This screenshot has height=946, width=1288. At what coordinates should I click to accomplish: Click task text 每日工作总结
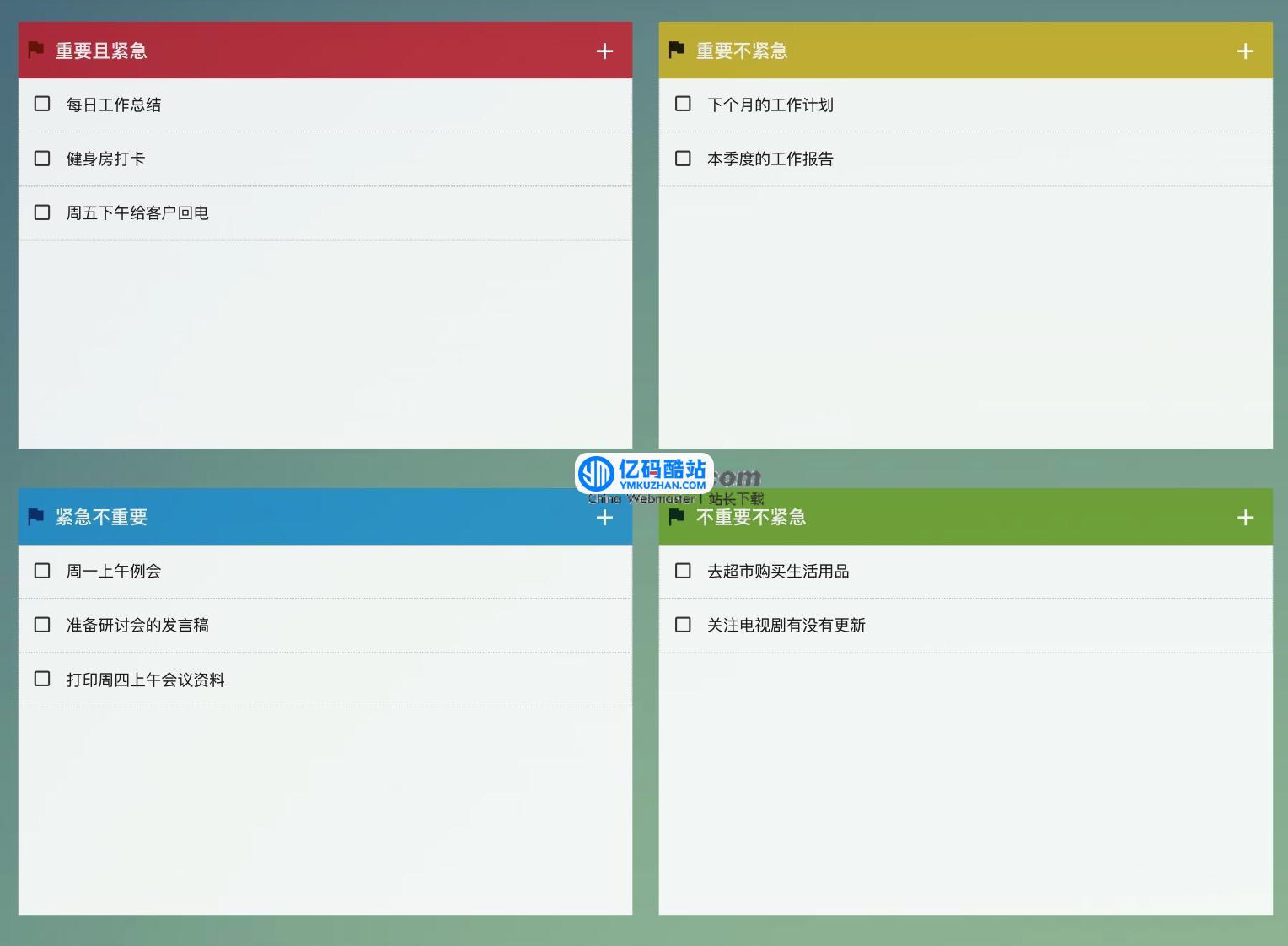click(x=114, y=105)
